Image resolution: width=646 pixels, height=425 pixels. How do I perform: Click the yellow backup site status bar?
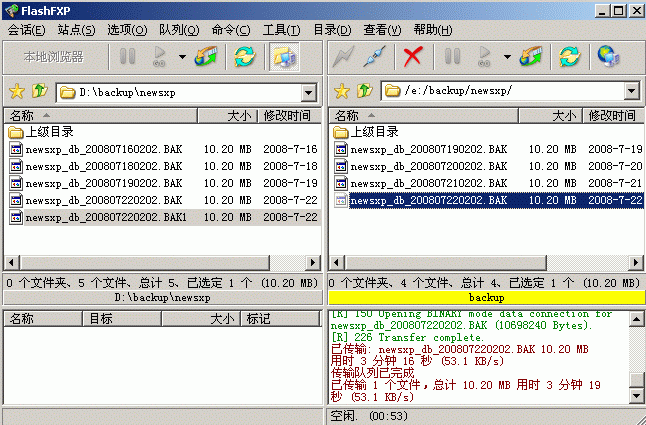click(x=487, y=297)
